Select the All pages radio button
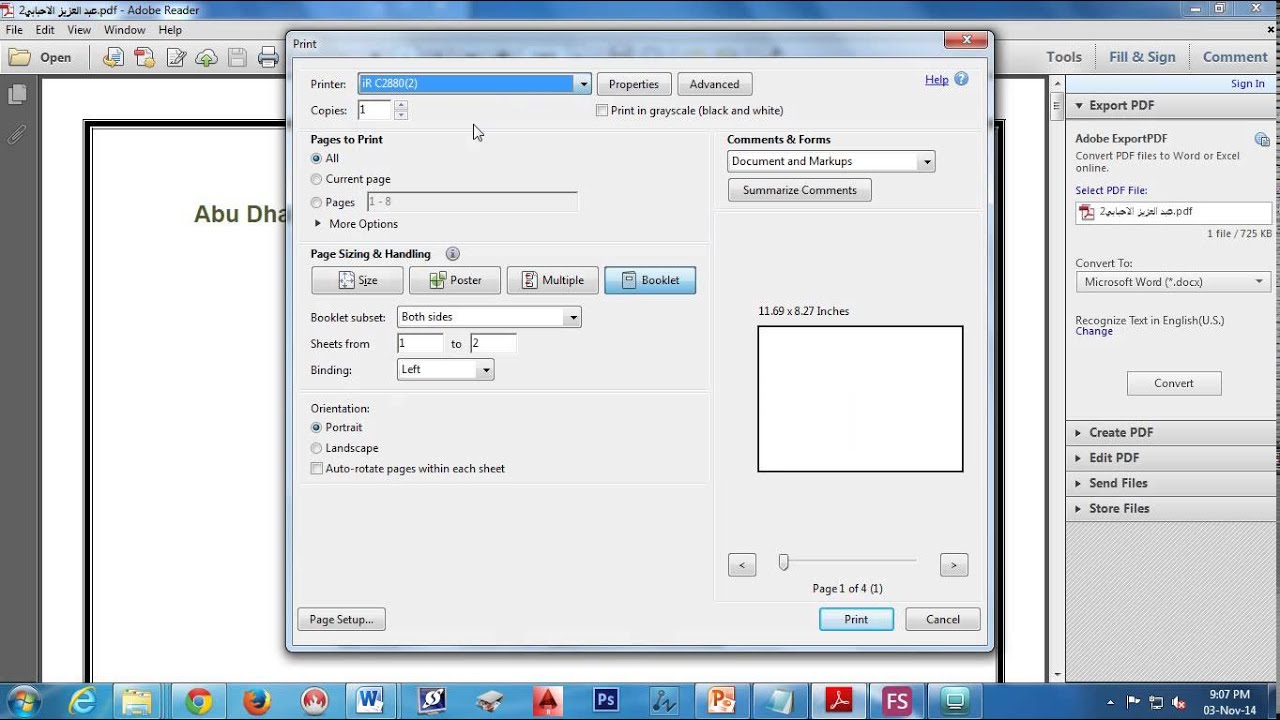 pyautogui.click(x=316, y=158)
